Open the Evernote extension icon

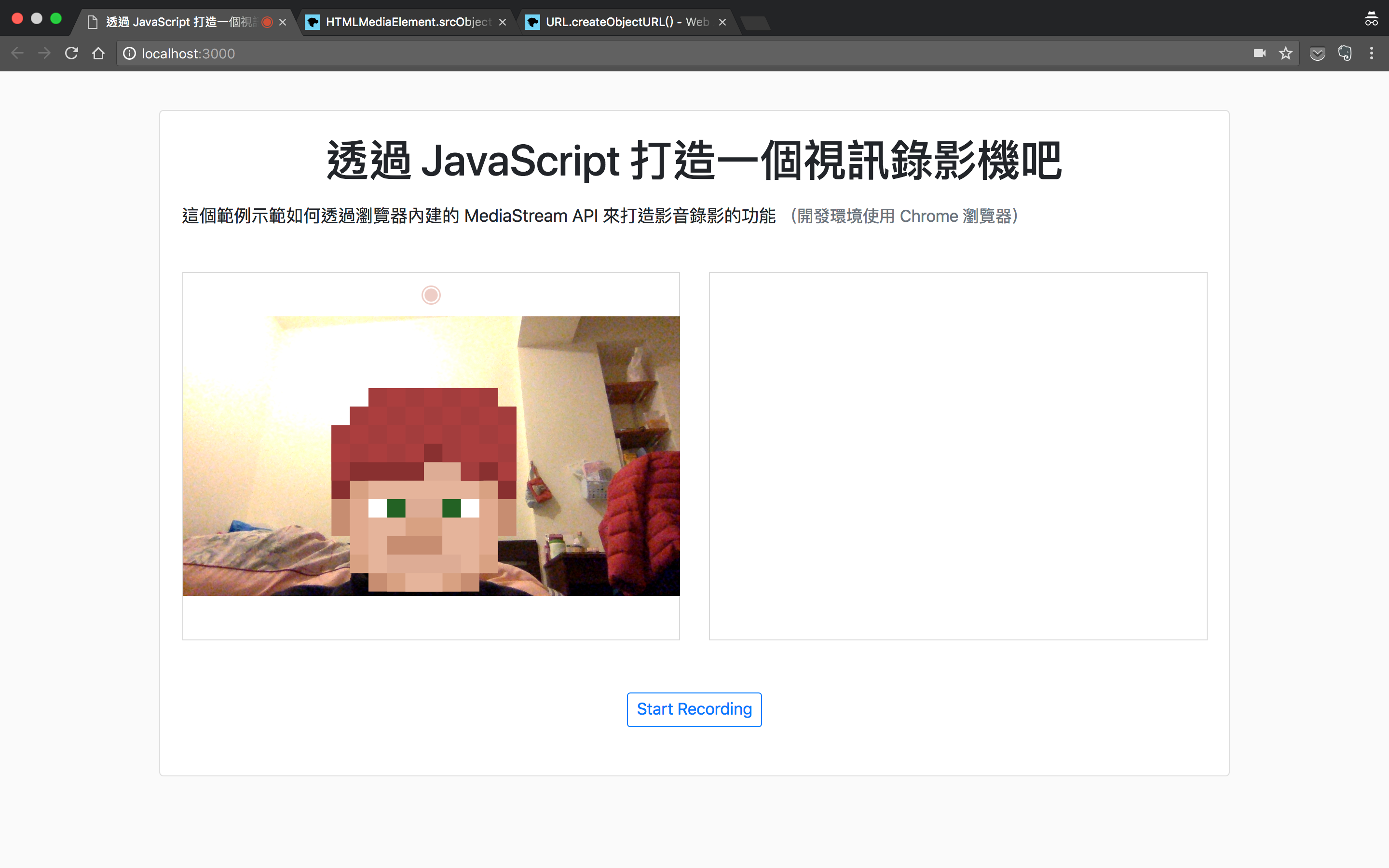coord(1344,54)
